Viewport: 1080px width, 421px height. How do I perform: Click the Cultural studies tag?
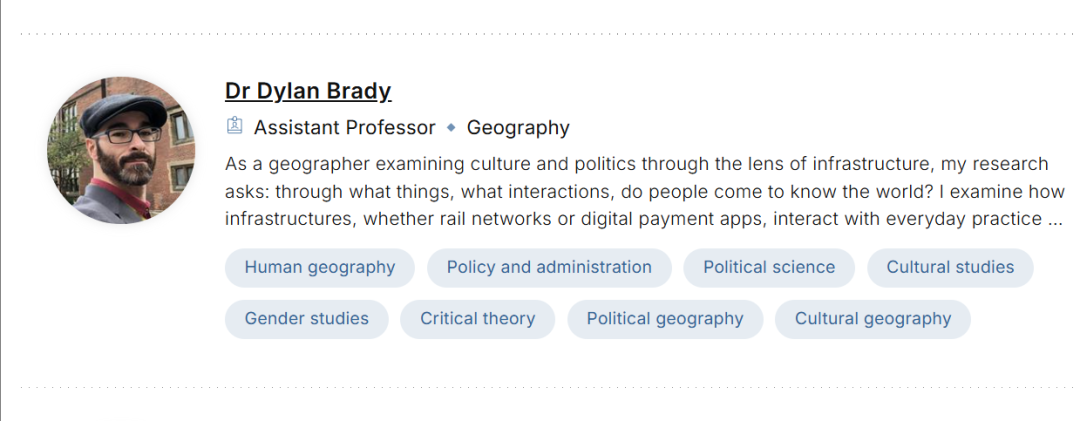tap(949, 267)
